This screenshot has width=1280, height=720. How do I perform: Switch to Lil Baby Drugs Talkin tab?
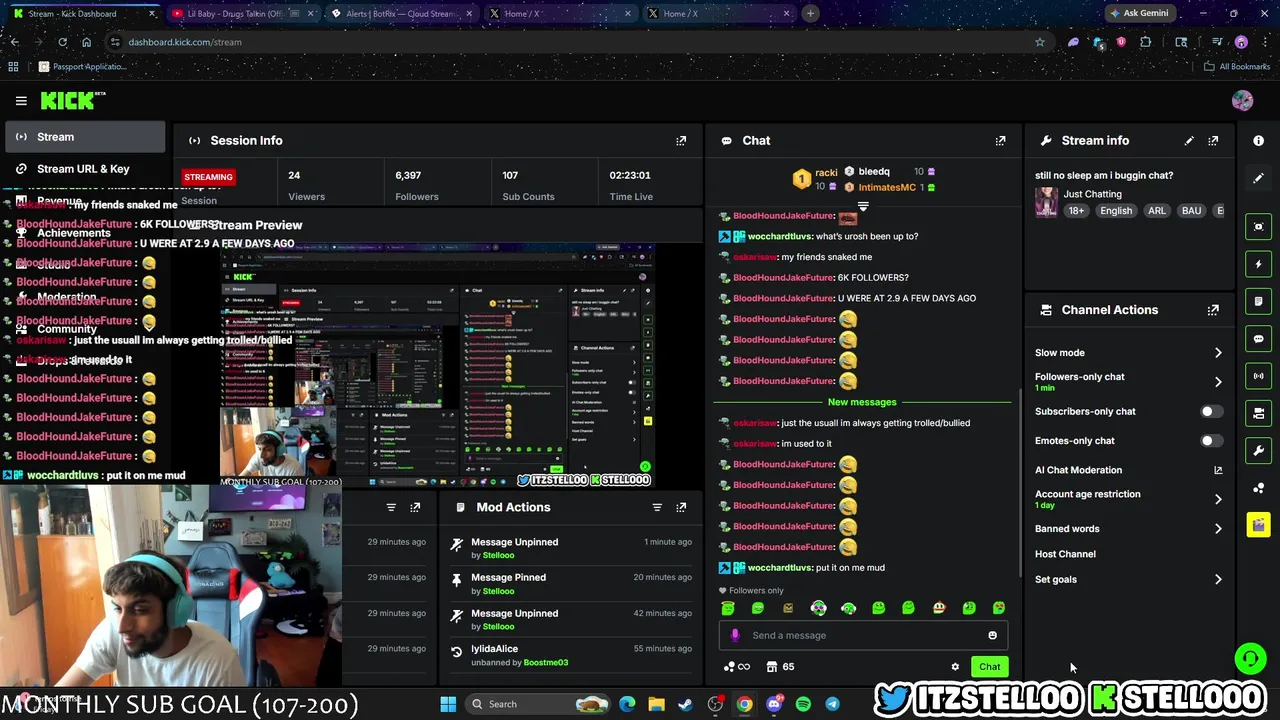tap(240, 14)
